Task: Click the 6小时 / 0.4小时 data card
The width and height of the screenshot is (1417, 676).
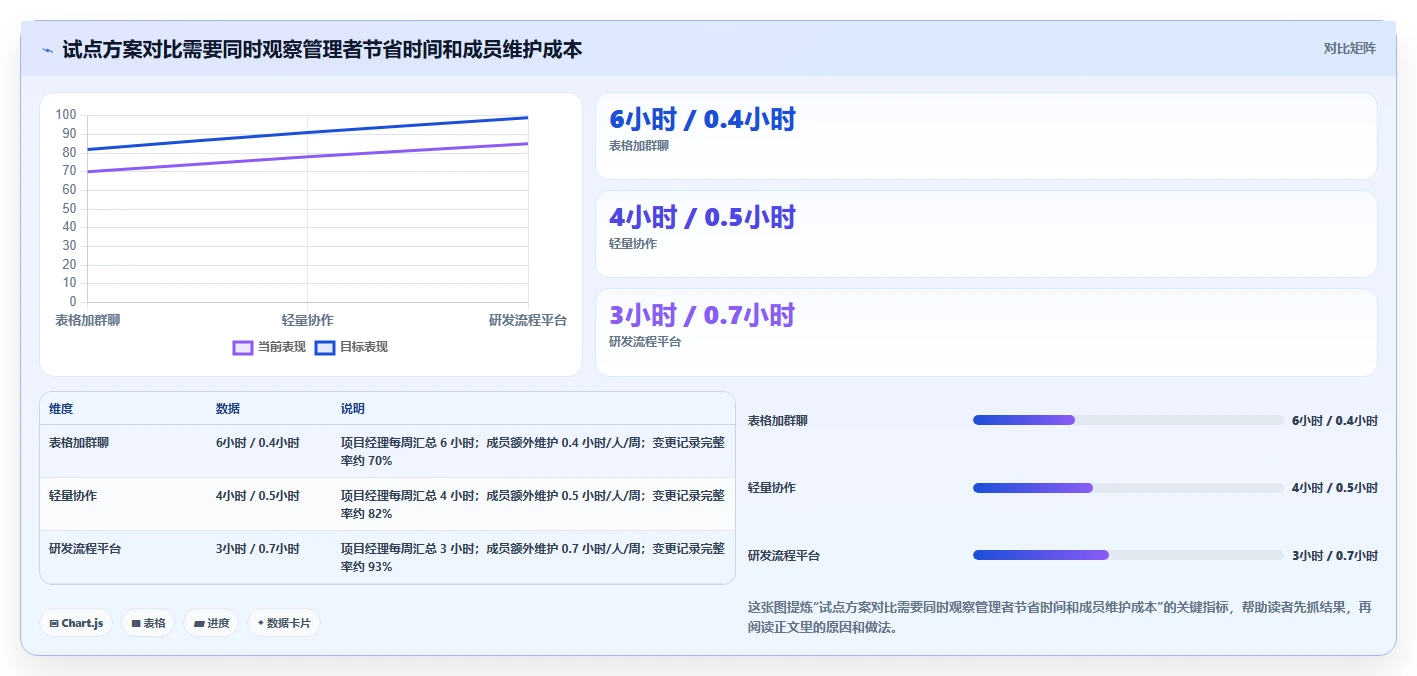Action: [986, 136]
